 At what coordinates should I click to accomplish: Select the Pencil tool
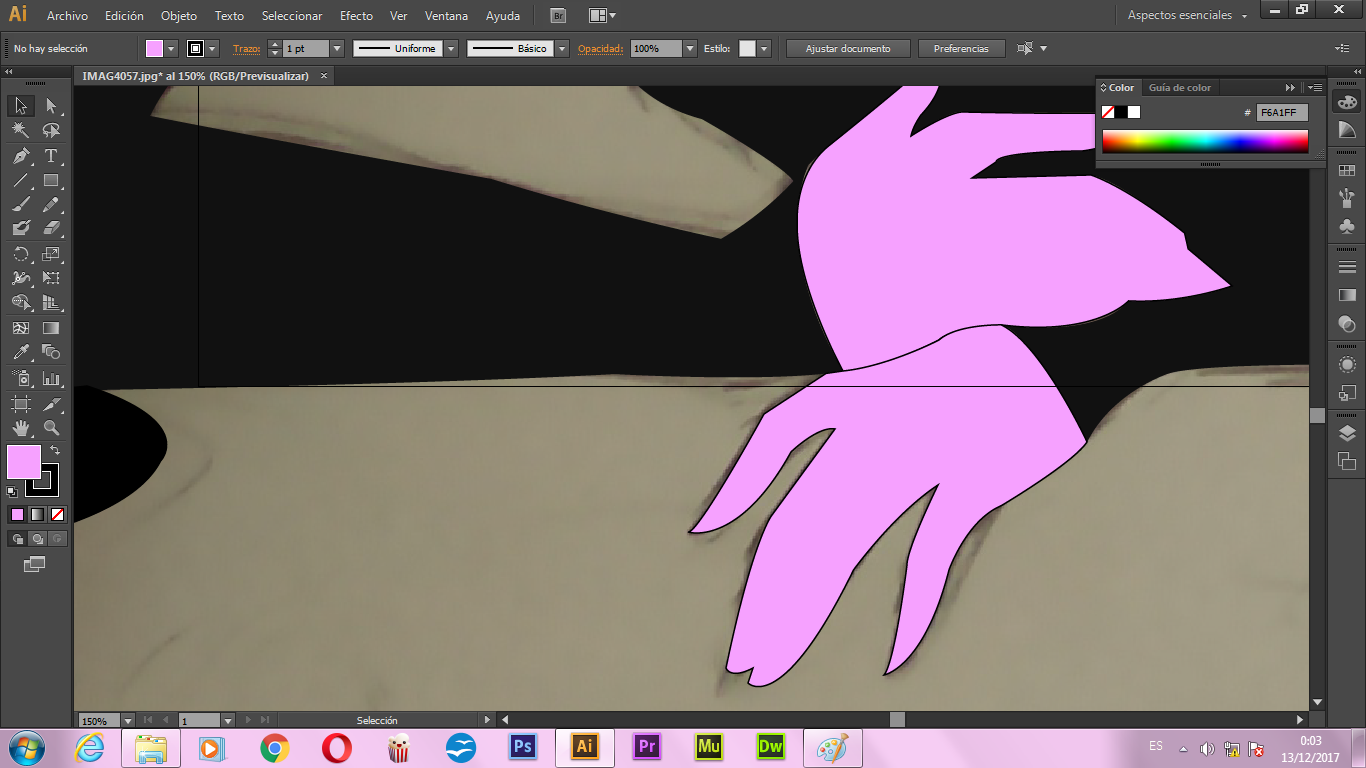click(x=51, y=205)
